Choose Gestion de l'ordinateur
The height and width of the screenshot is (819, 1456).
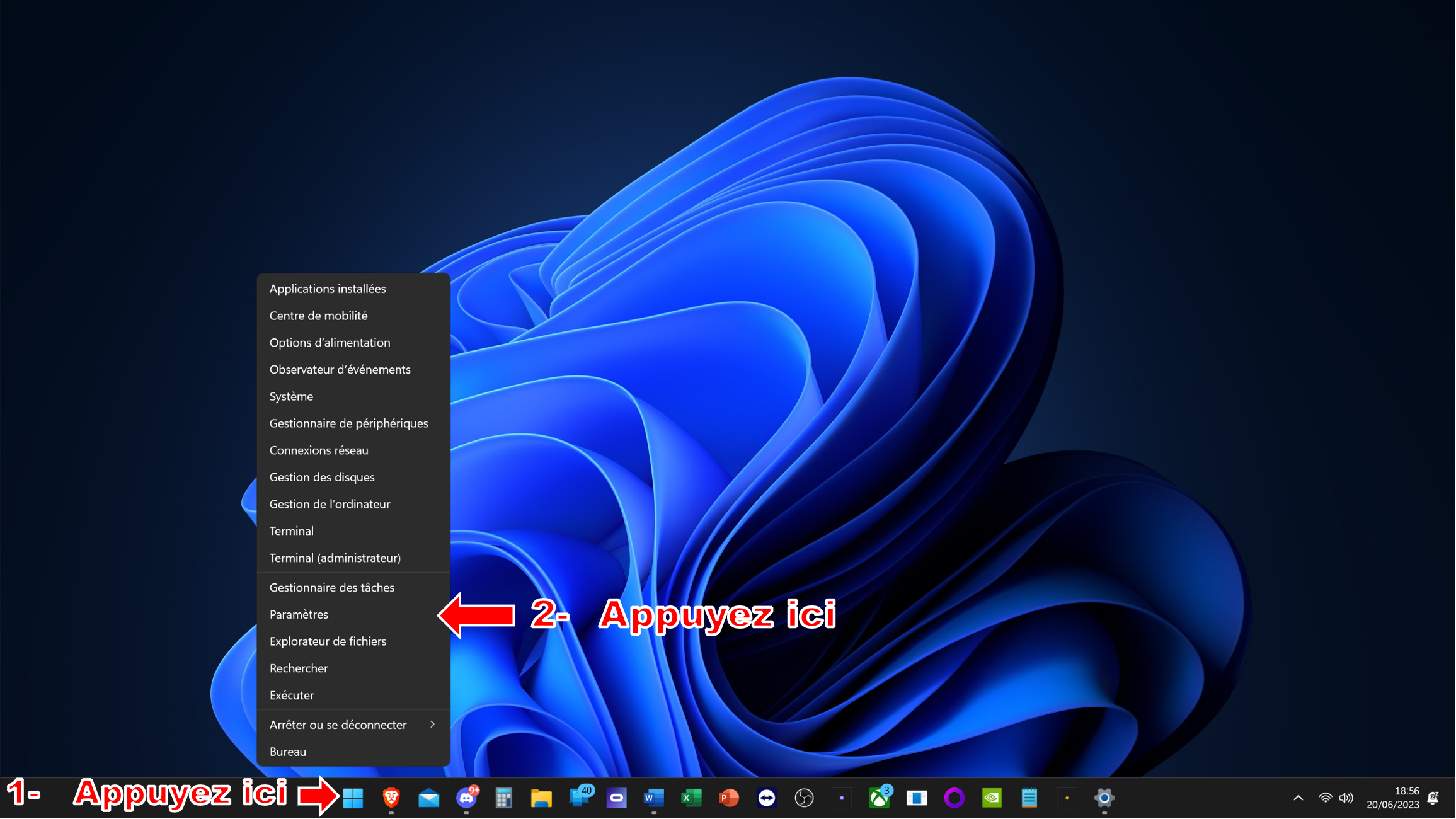click(353, 505)
